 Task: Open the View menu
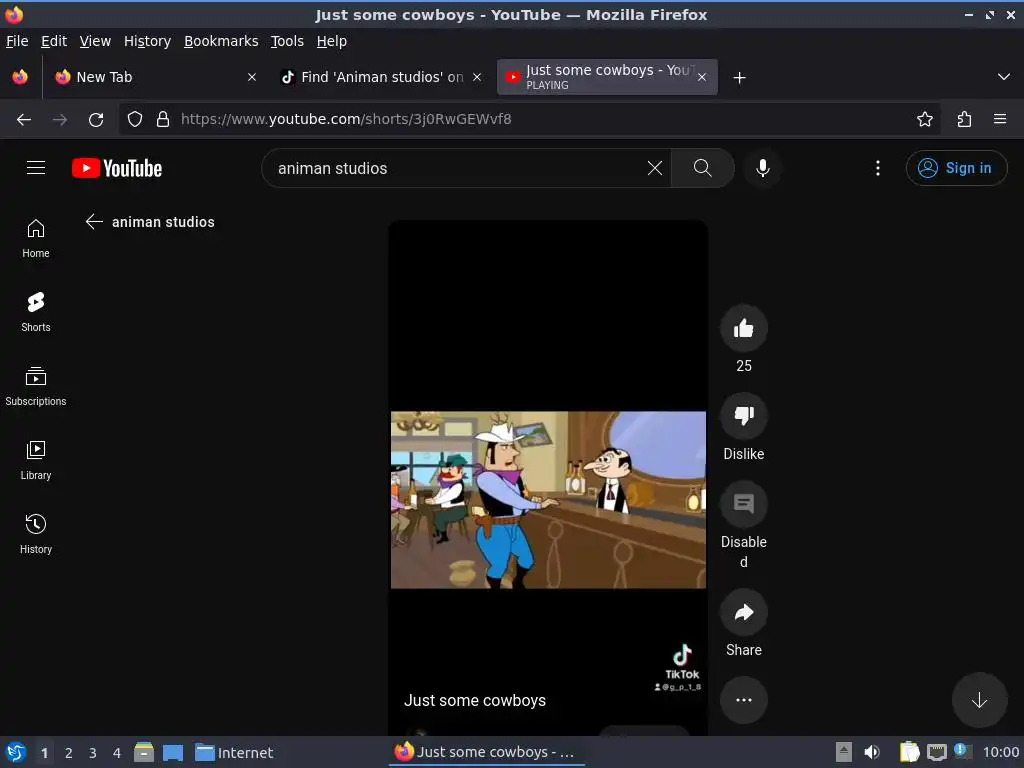[95, 41]
